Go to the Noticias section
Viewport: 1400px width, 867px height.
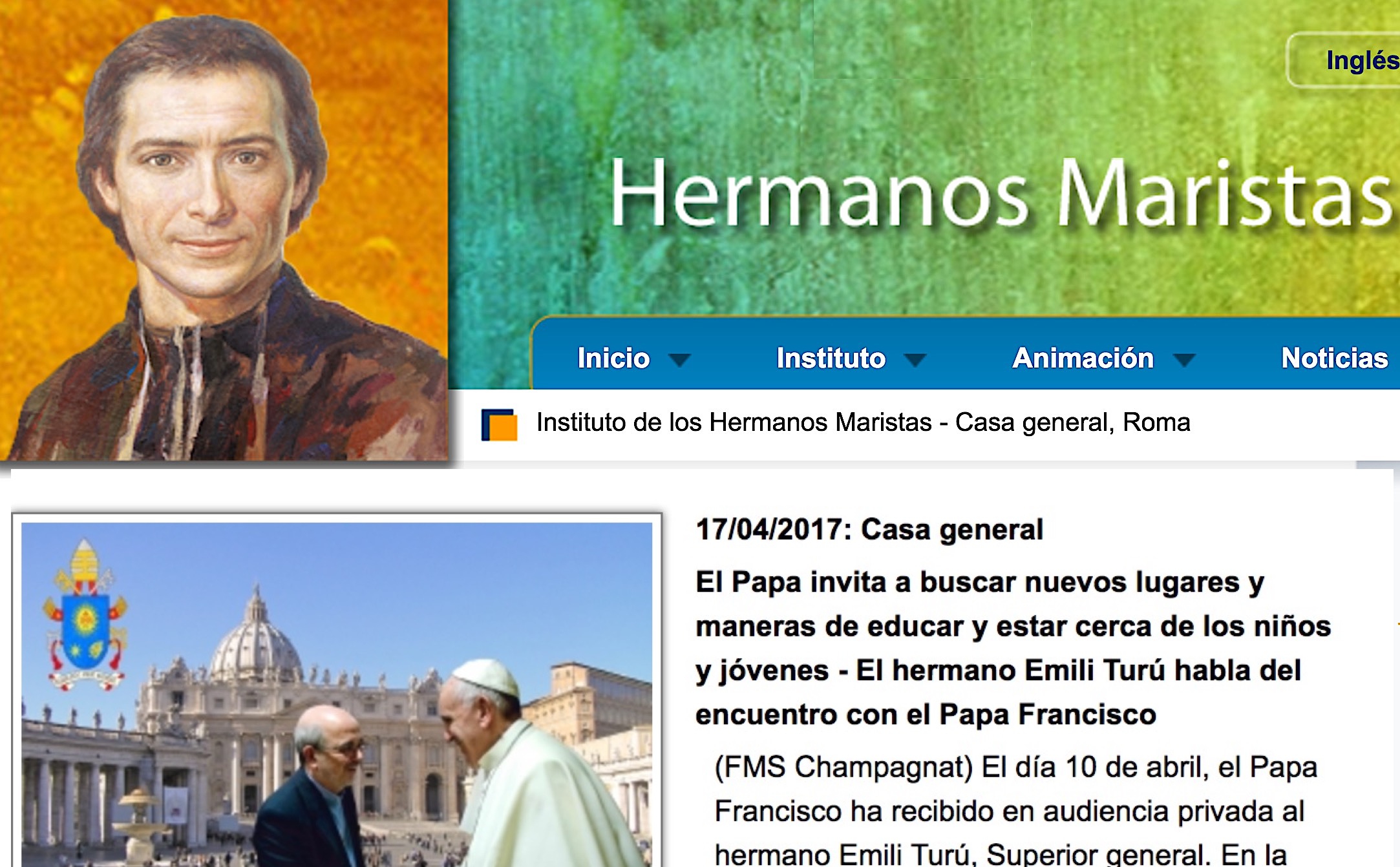pyautogui.click(x=1335, y=358)
